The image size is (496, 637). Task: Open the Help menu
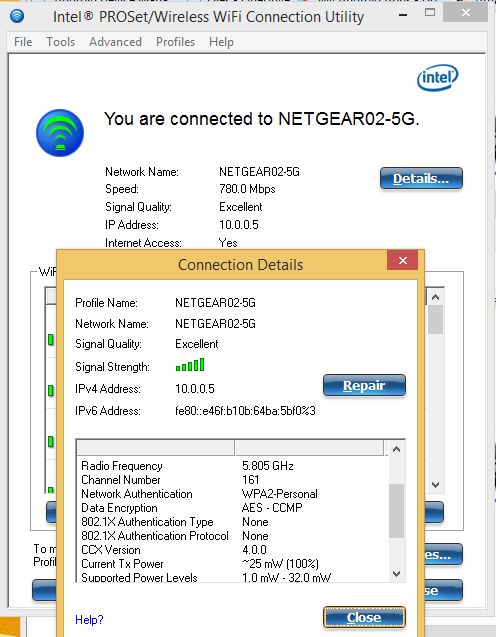pyautogui.click(x=221, y=42)
